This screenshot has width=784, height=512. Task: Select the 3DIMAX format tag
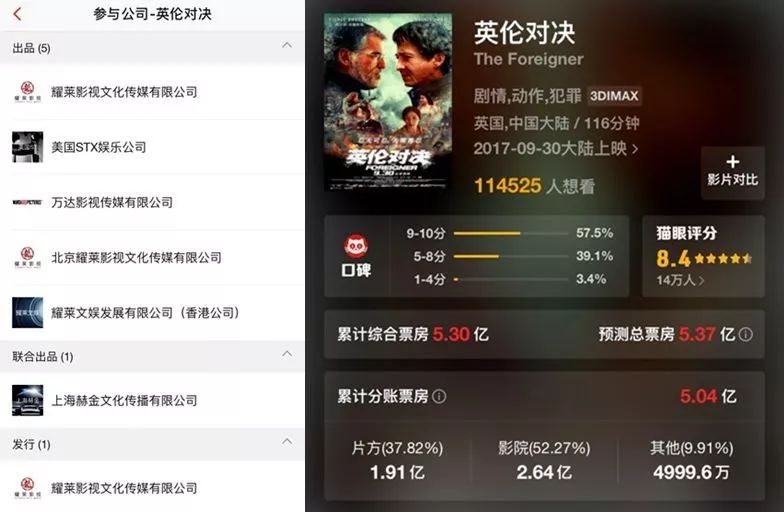[614, 96]
